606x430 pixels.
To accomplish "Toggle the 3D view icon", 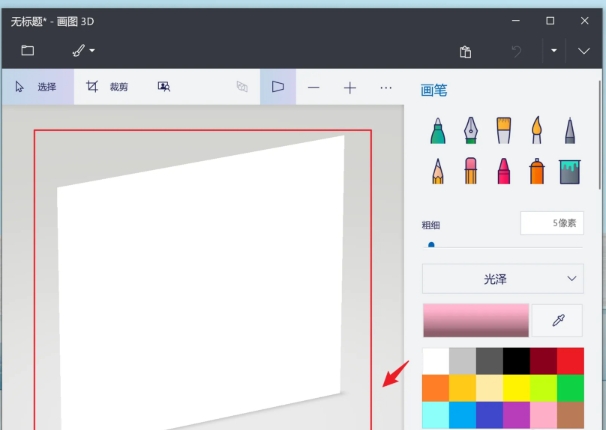I will 278,87.
